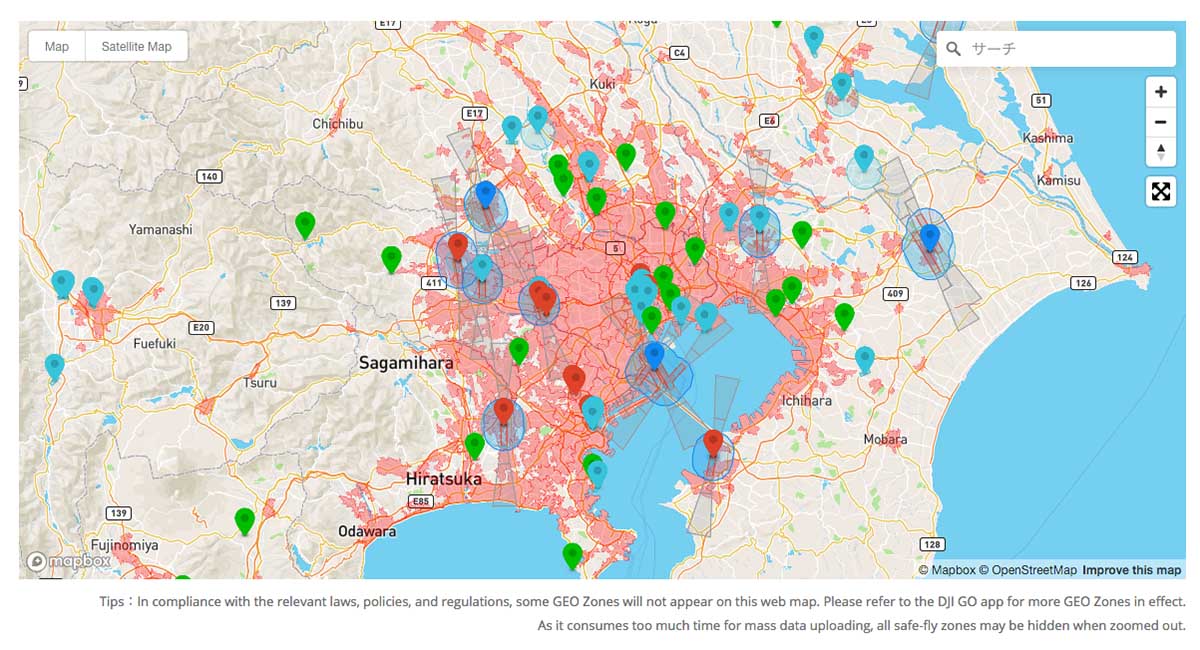Toggle fullscreen map view
Screen dimensions: 1200x650
(1160, 191)
